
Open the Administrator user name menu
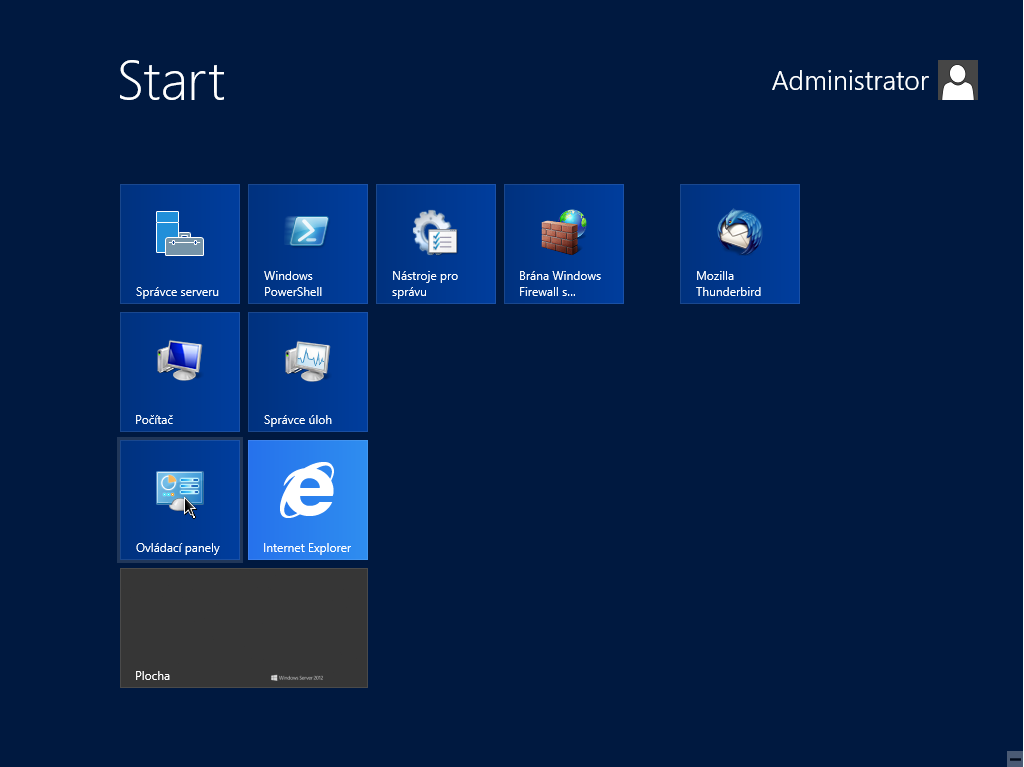pyautogui.click(x=850, y=81)
